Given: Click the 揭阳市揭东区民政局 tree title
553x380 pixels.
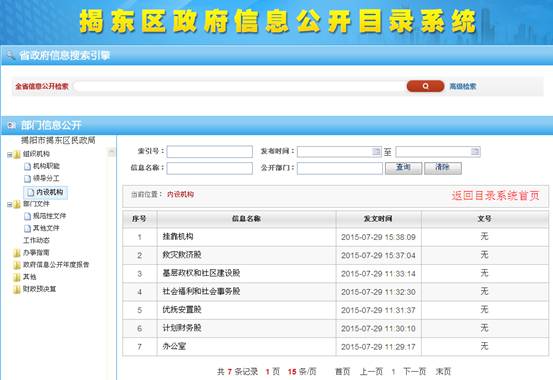Looking at the screenshot, I should click(x=58, y=140).
